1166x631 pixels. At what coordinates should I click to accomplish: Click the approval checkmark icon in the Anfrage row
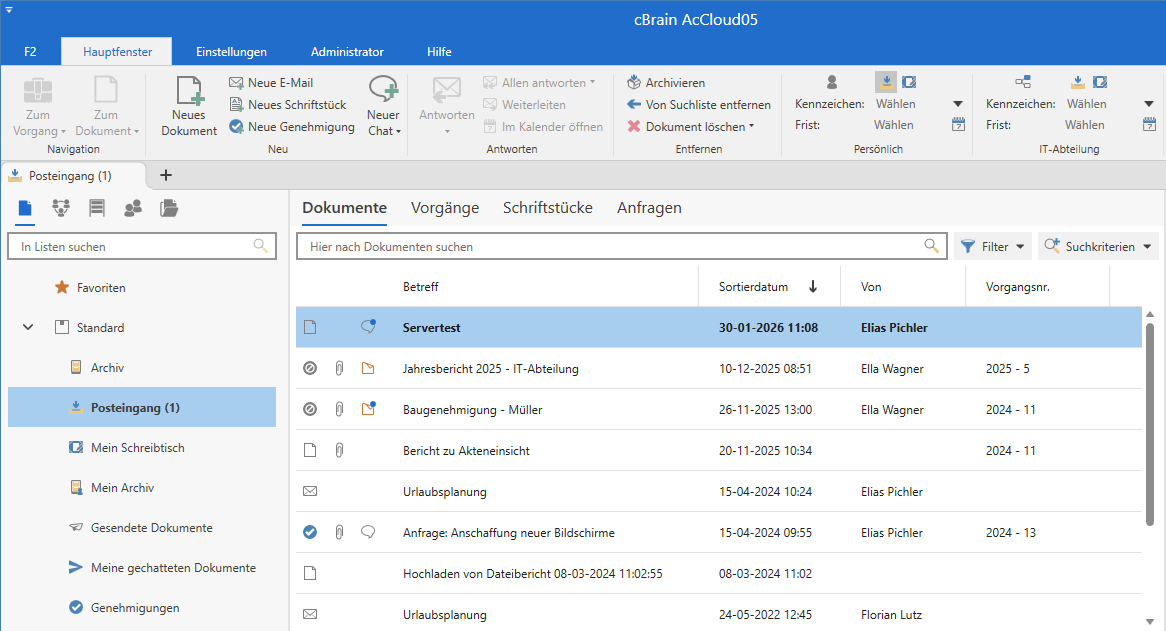(310, 532)
